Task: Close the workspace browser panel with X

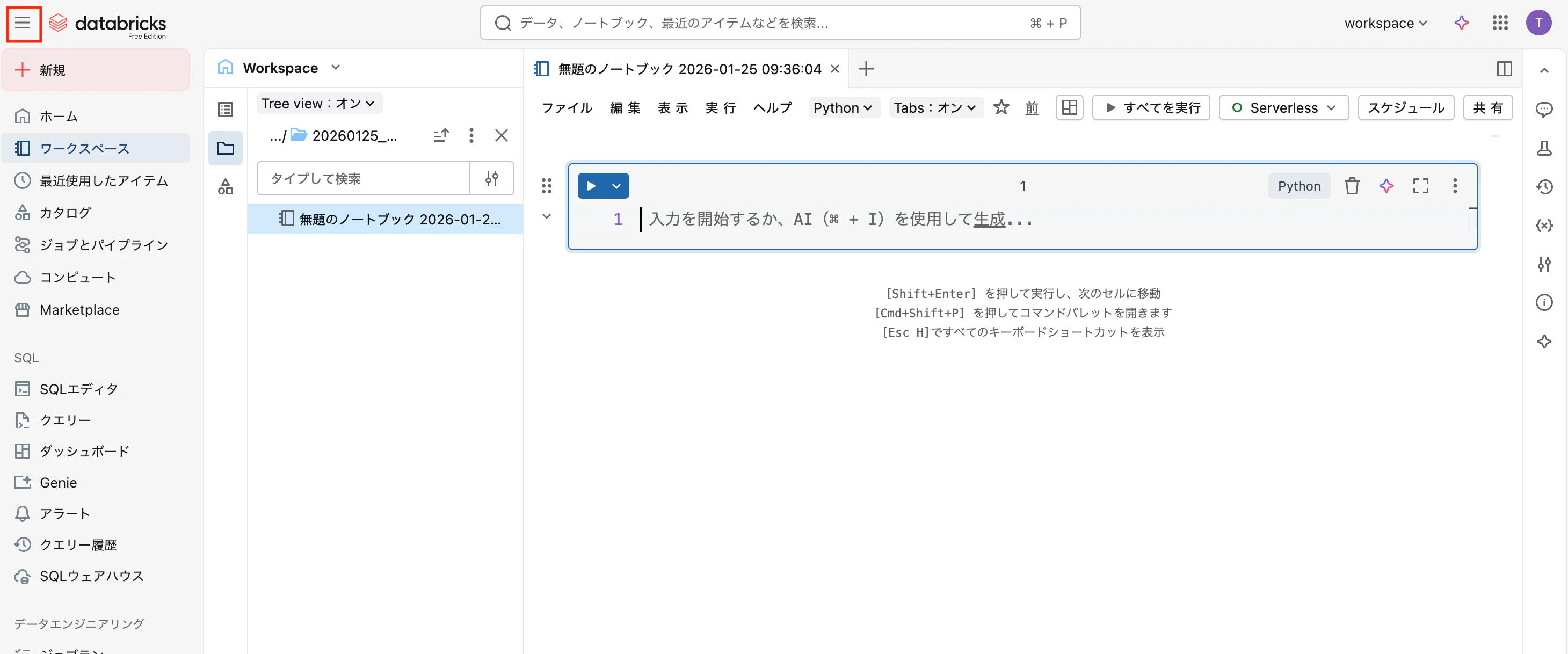Action: pyautogui.click(x=501, y=135)
